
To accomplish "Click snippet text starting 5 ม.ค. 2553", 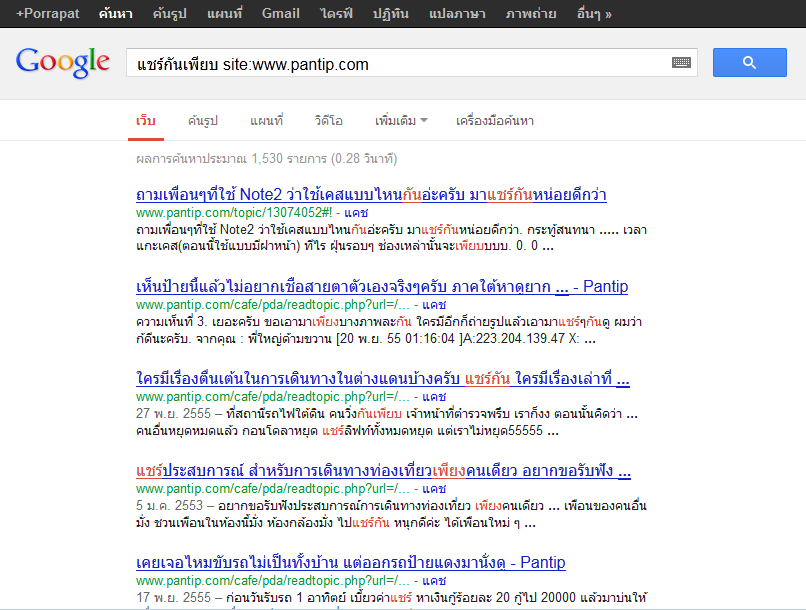I will pyautogui.click(x=391, y=514).
